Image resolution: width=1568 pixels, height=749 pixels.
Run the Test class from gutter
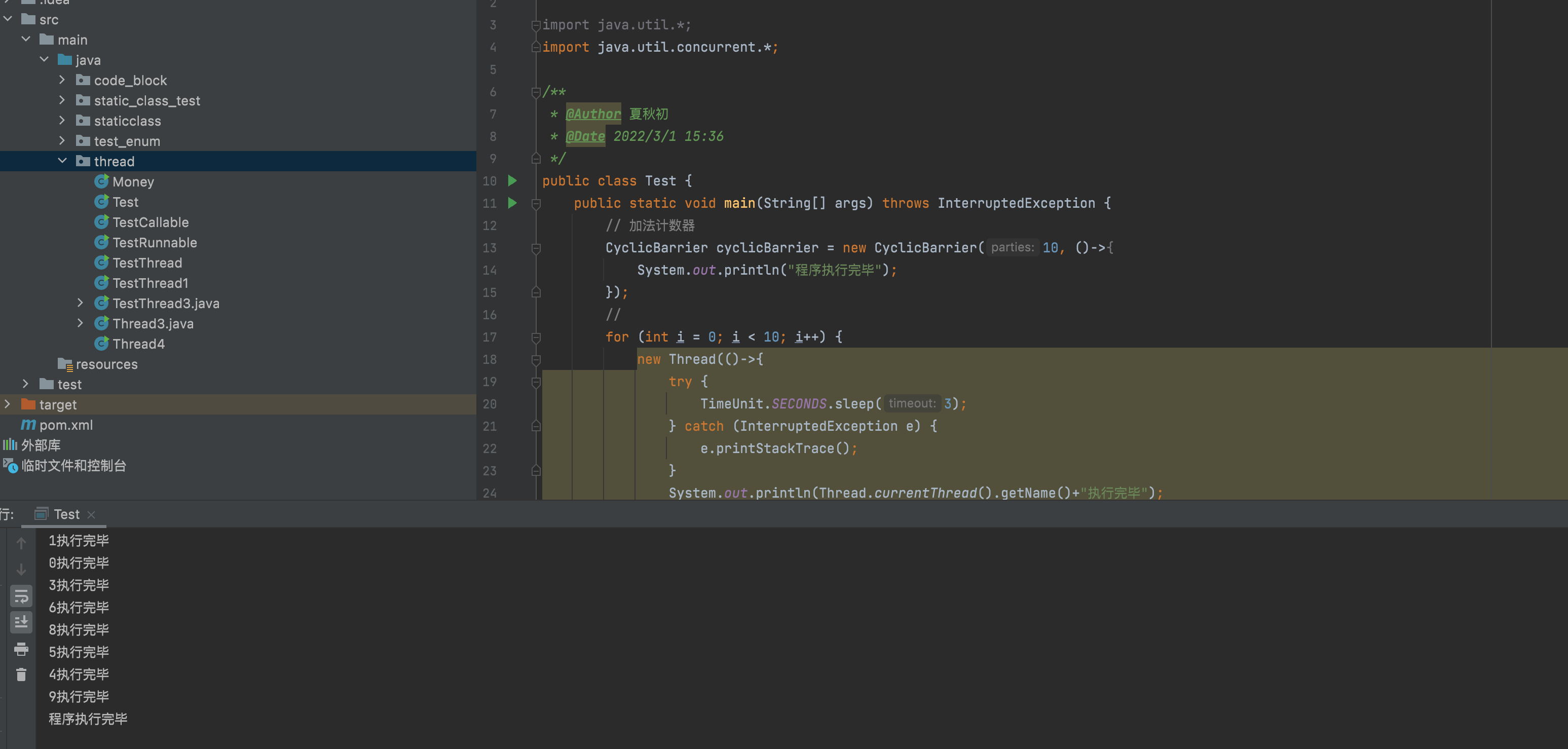click(x=512, y=181)
